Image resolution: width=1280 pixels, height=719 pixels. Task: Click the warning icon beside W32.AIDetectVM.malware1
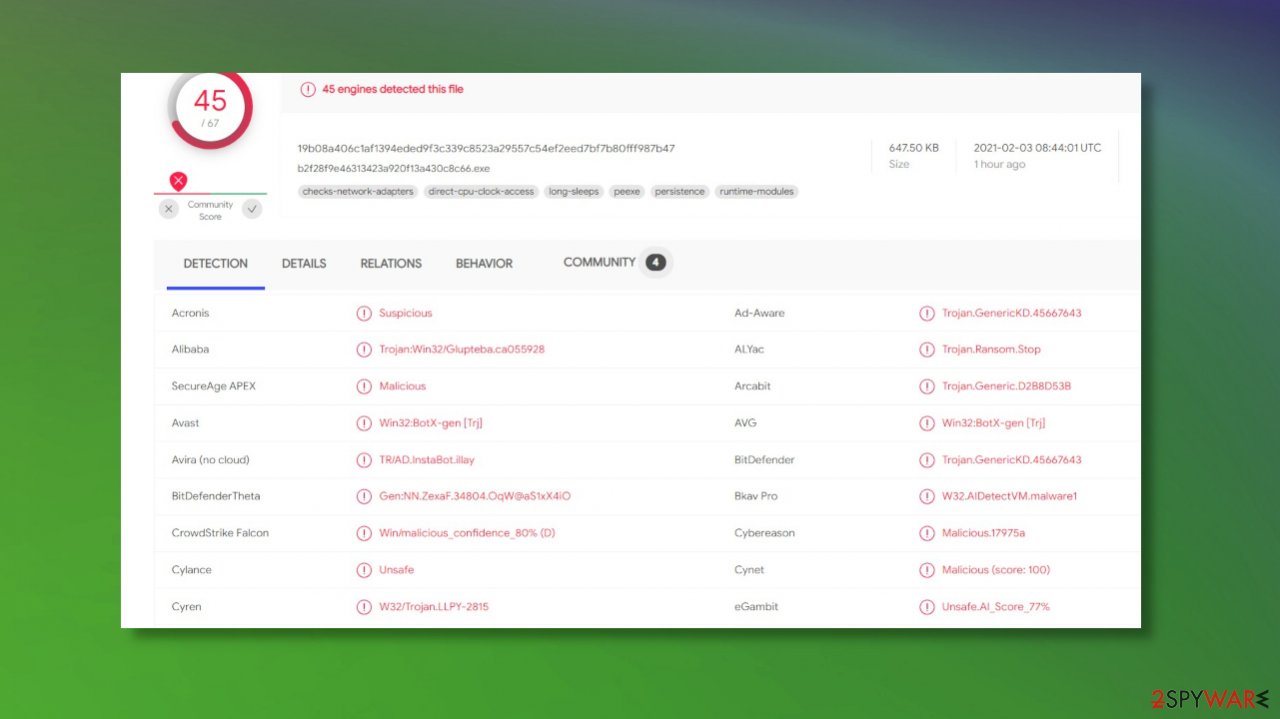pos(927,496)
